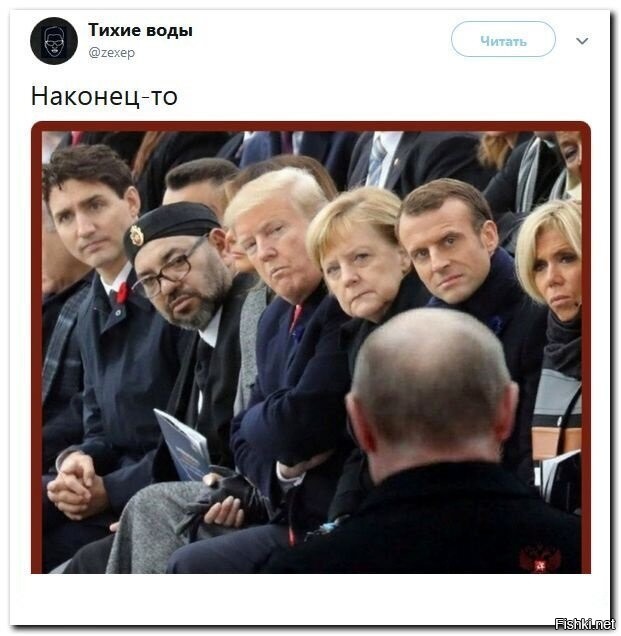The image size is (621, 636).
Task: Open the round profile avatar icon
Action: point(54,41)
